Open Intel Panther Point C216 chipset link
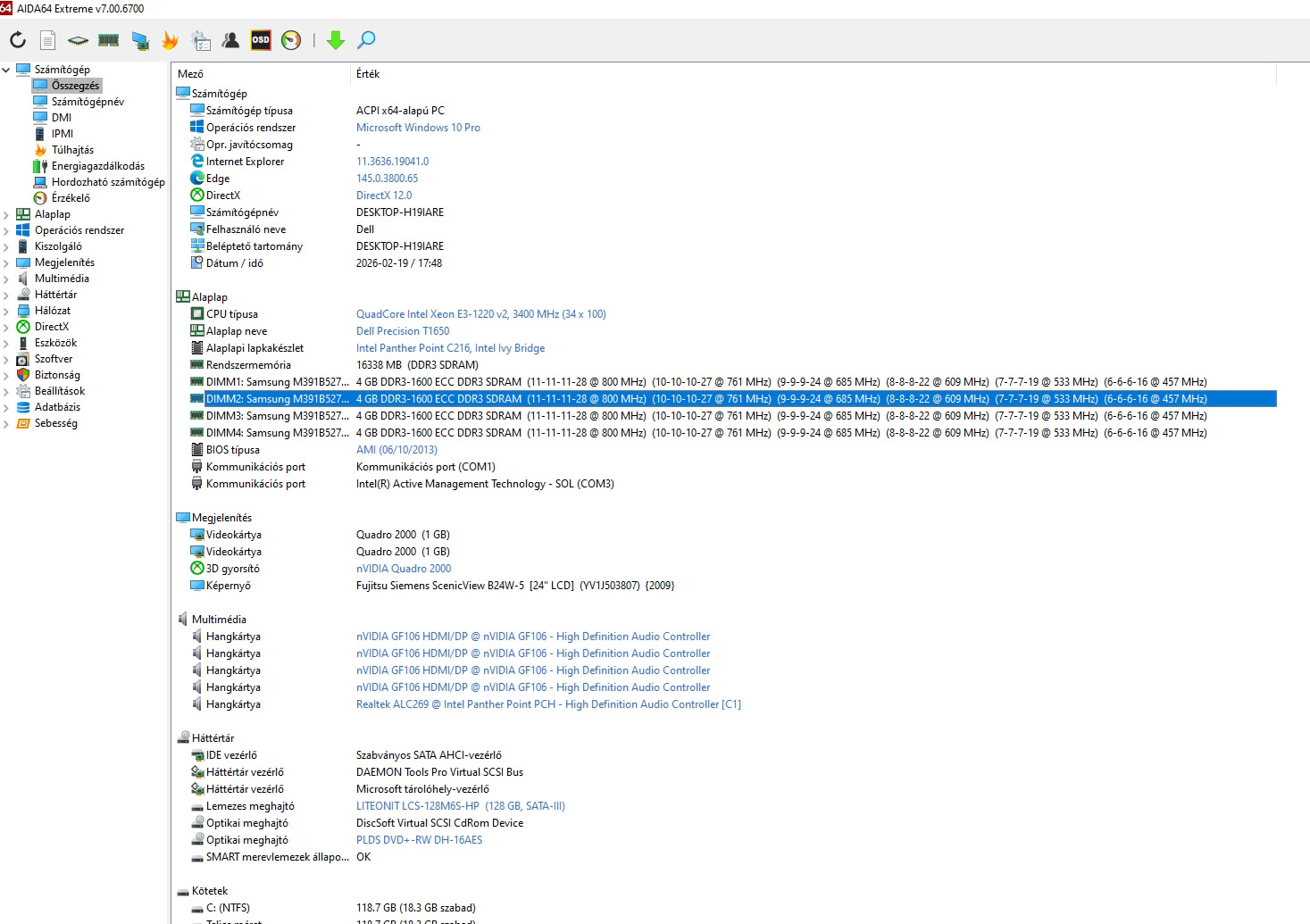Image resolution: width=1310 pixels, height=924 pixels. [450, 348]
